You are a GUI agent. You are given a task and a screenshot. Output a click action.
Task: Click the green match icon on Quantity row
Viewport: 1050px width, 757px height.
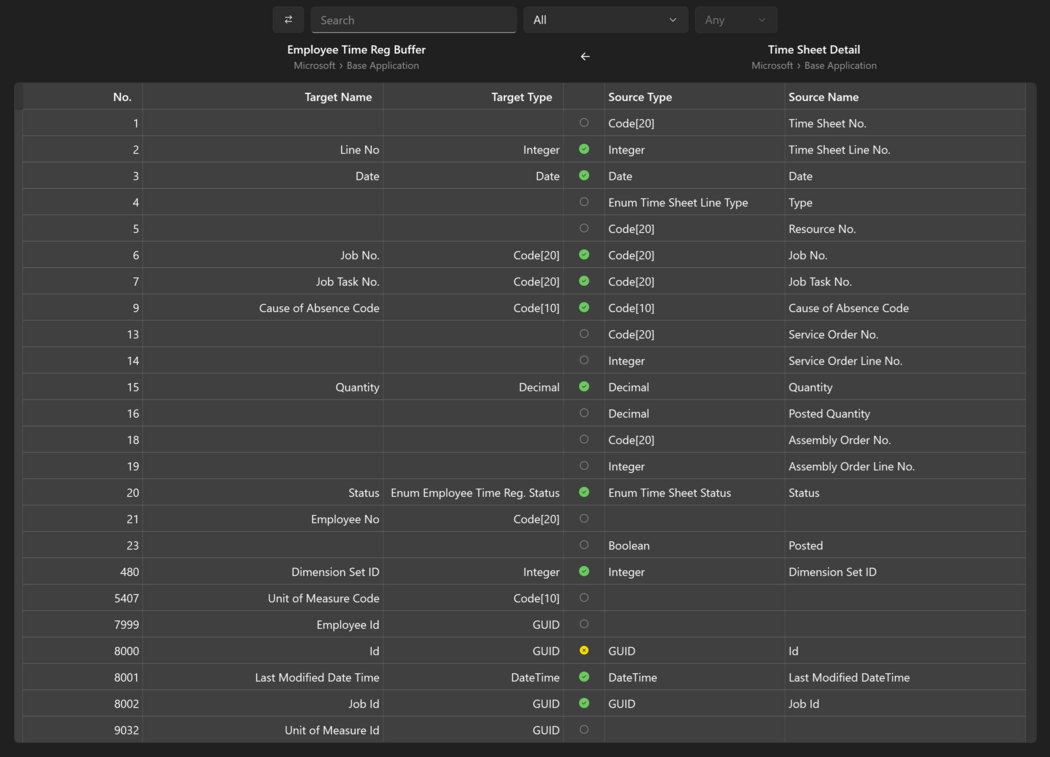click(x=584, y=387)
